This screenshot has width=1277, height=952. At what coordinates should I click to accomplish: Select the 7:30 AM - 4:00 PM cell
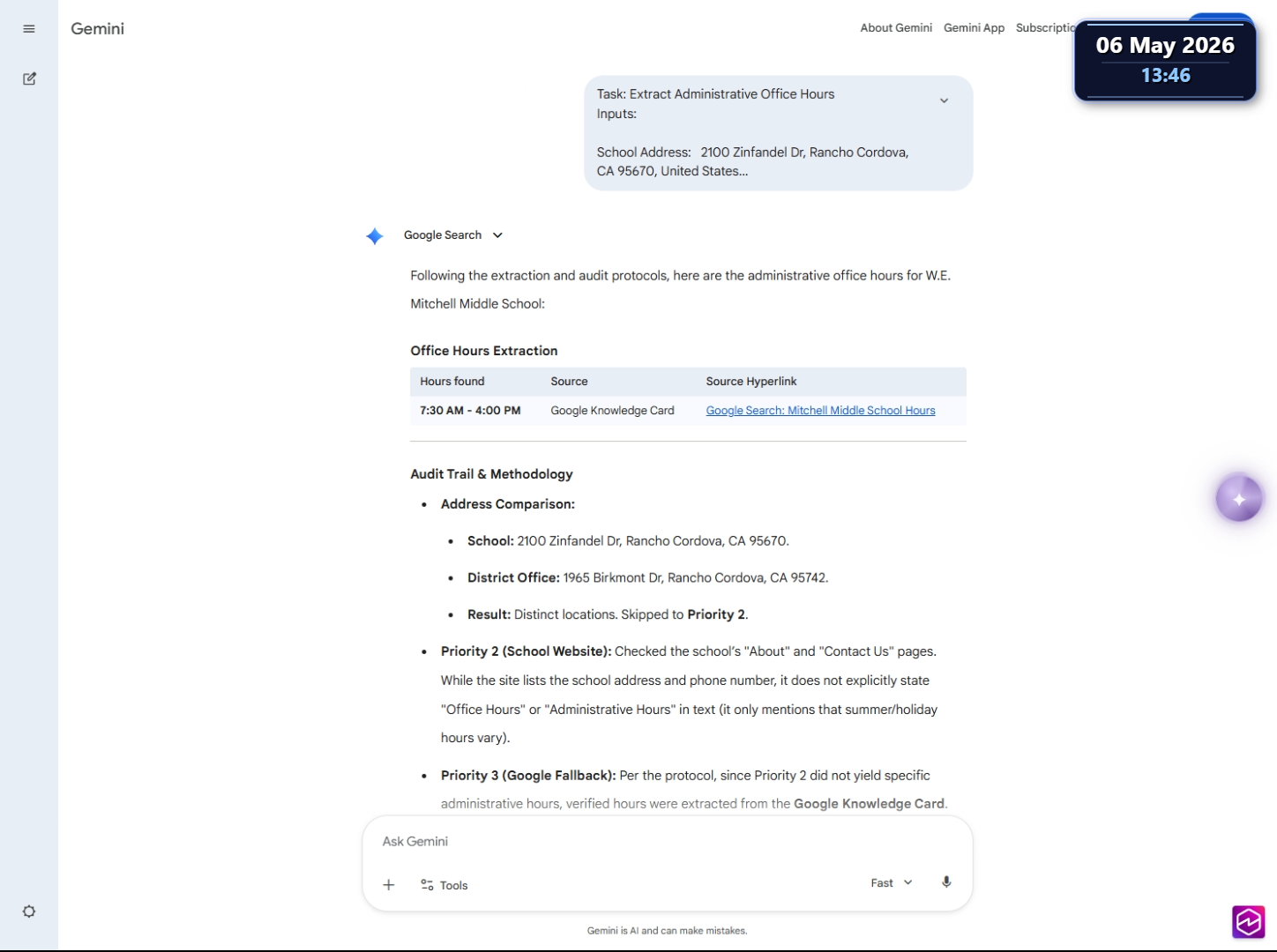click(470, 411)
